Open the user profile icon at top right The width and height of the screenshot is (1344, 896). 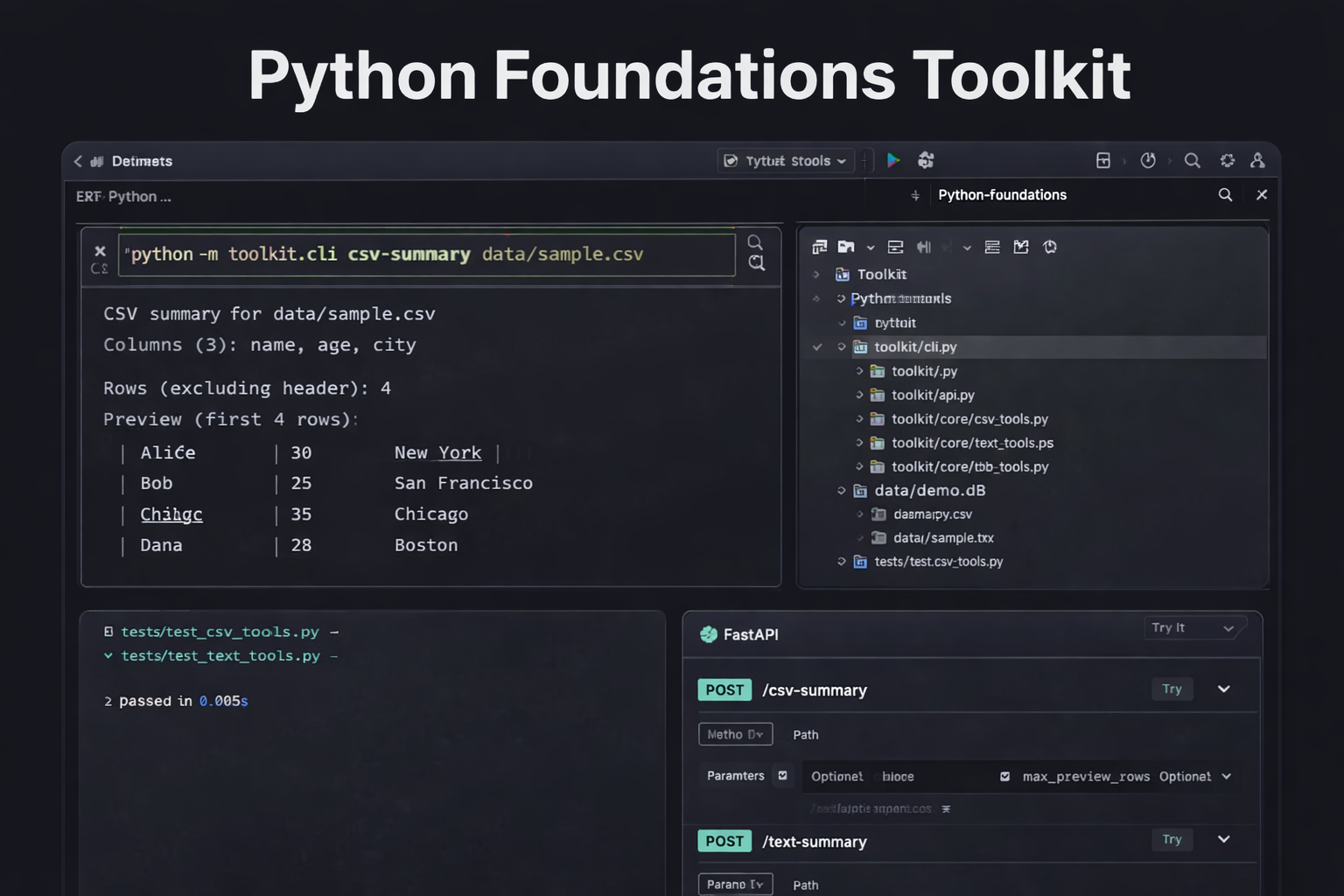click(x=1258, y=161)
